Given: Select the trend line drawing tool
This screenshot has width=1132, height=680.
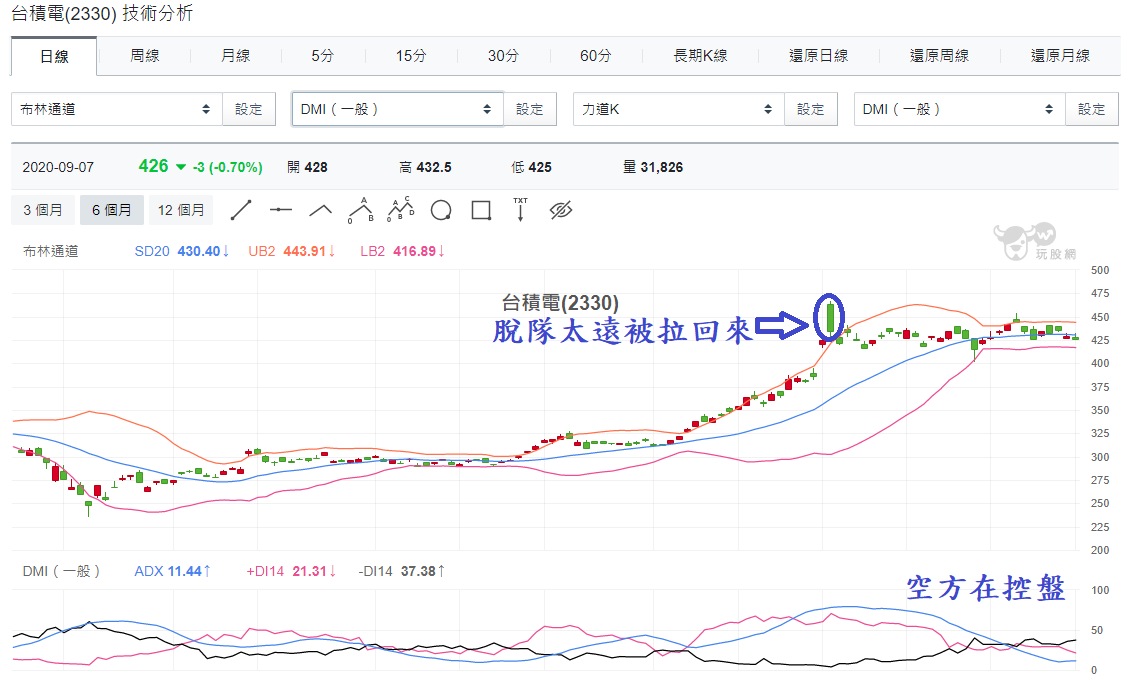Looking at the screenshot, I should [x=240, y=210].
